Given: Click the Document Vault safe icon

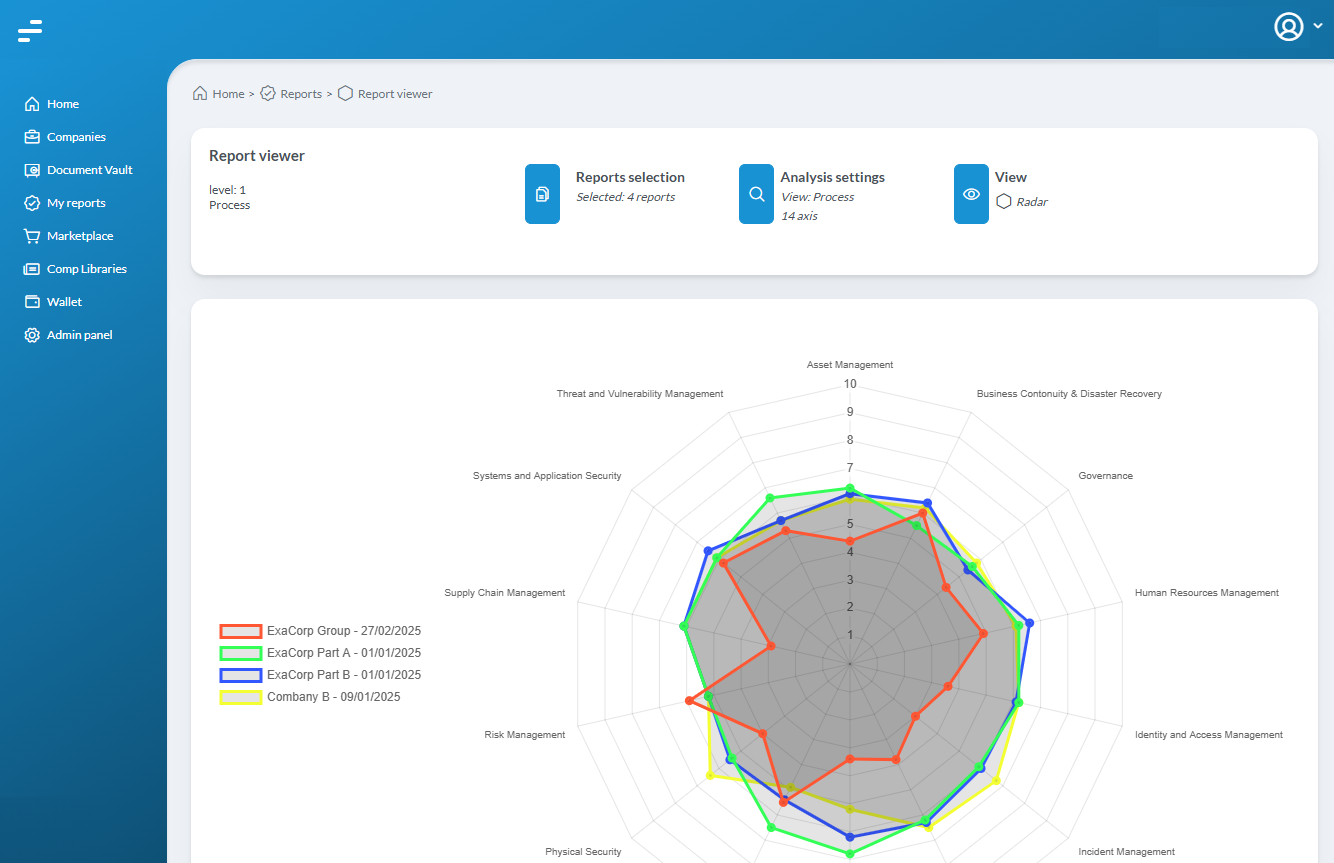Looking at the screenshot, I should tap(32, 170).
